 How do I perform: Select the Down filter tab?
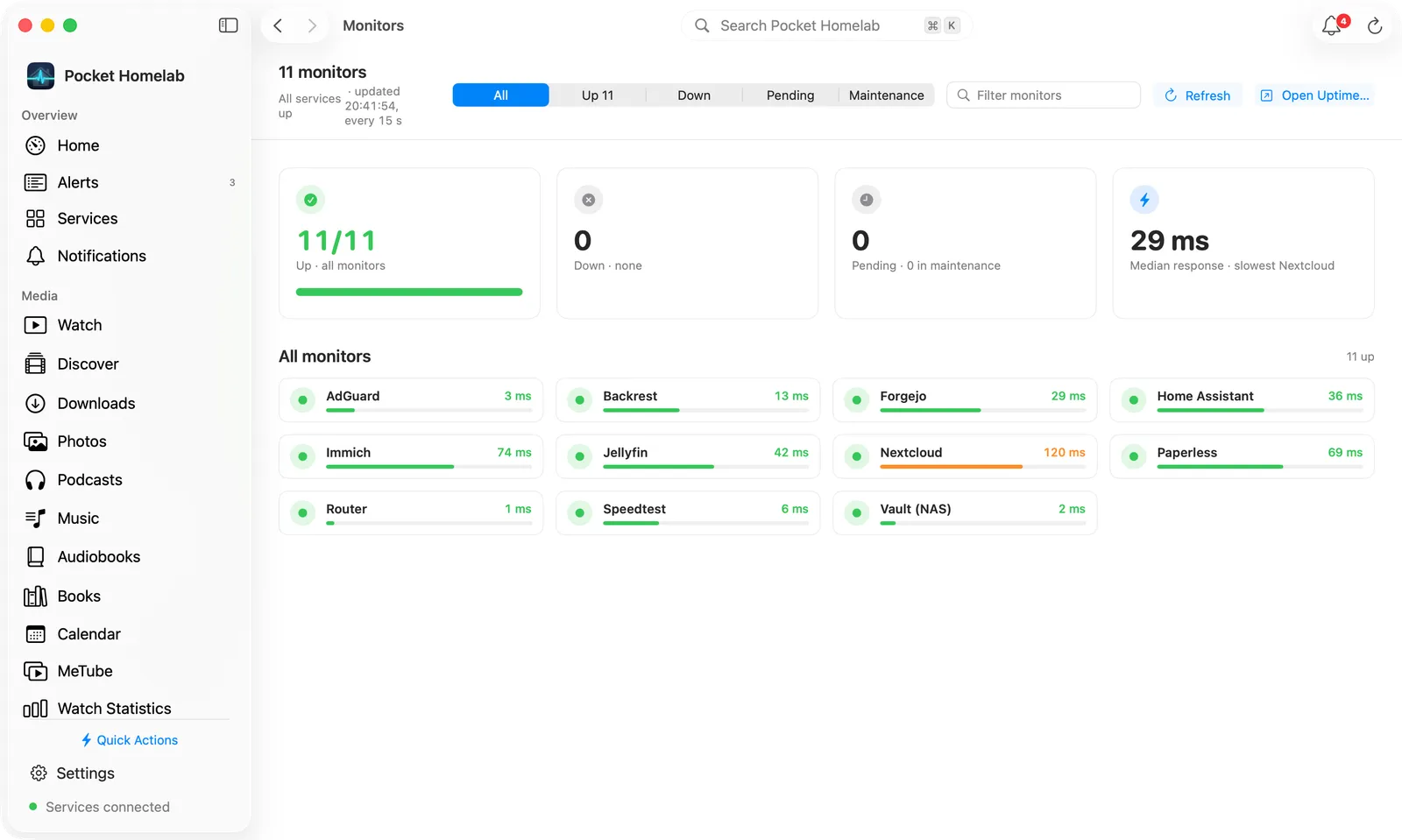694,95
